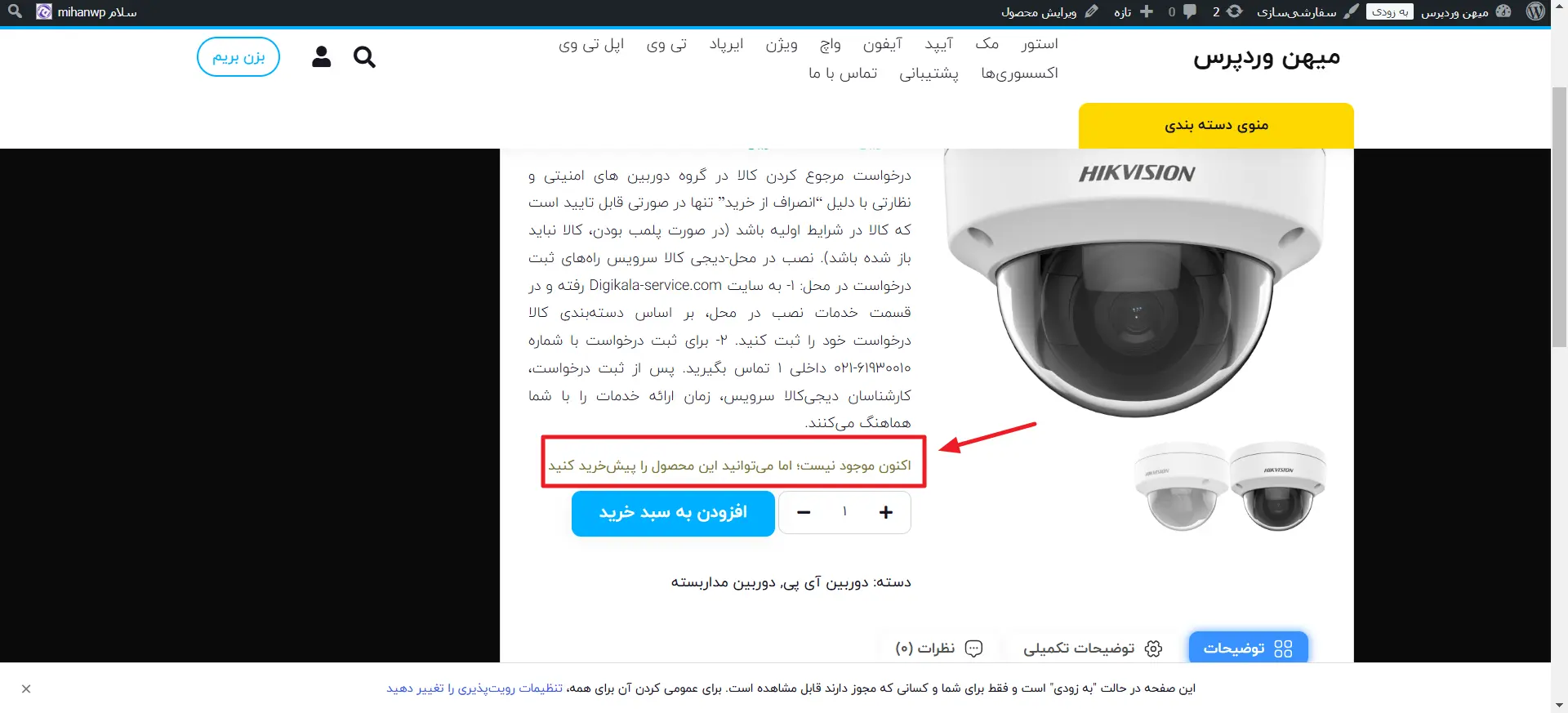This screenshot has height=713, width=1568.
Task: Open the اکسسوری‌ها menu item
Action: pyautogui.click(x=1019, y=74)
